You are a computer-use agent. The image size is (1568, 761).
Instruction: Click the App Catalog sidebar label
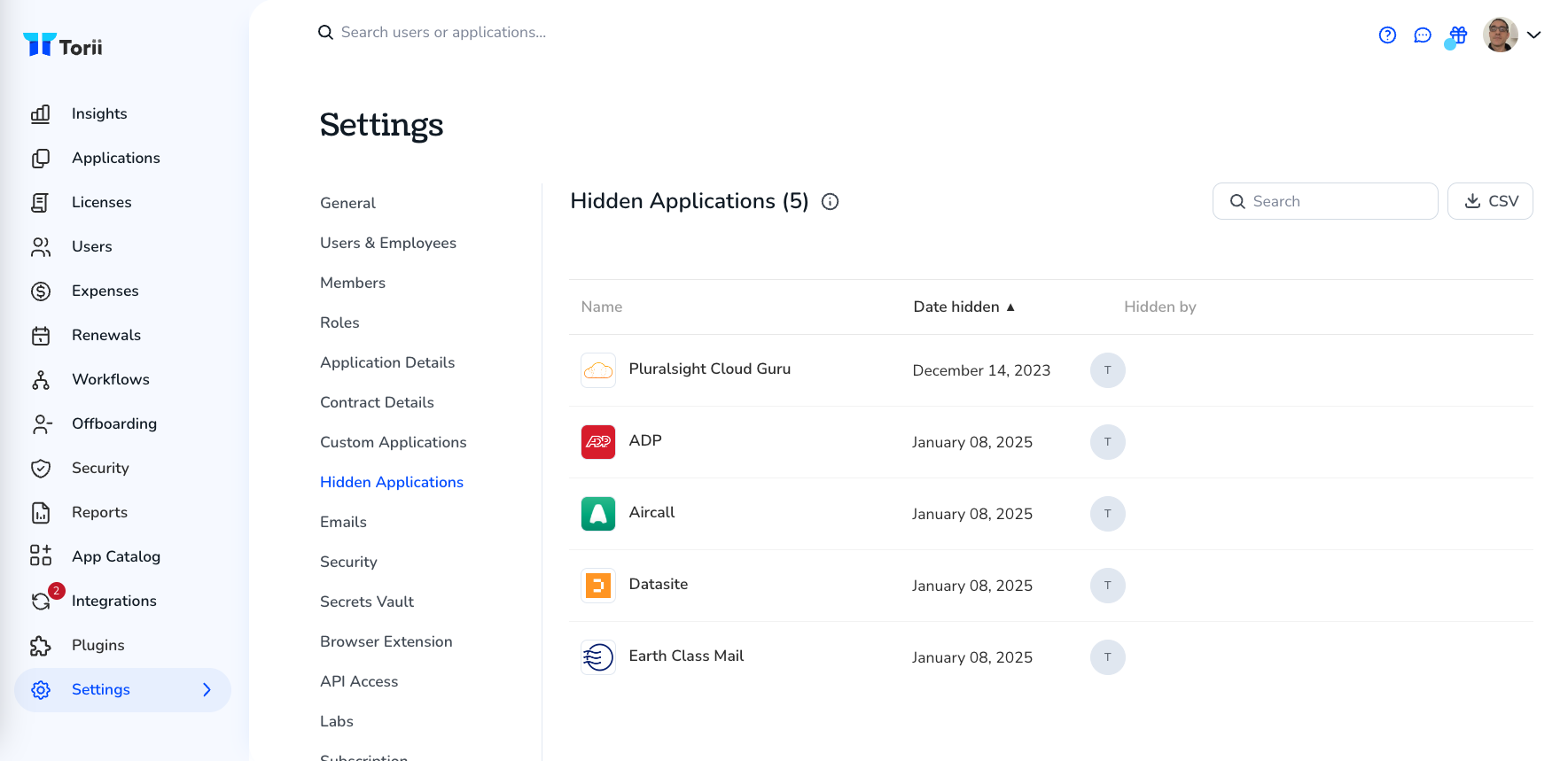point(116,556)
